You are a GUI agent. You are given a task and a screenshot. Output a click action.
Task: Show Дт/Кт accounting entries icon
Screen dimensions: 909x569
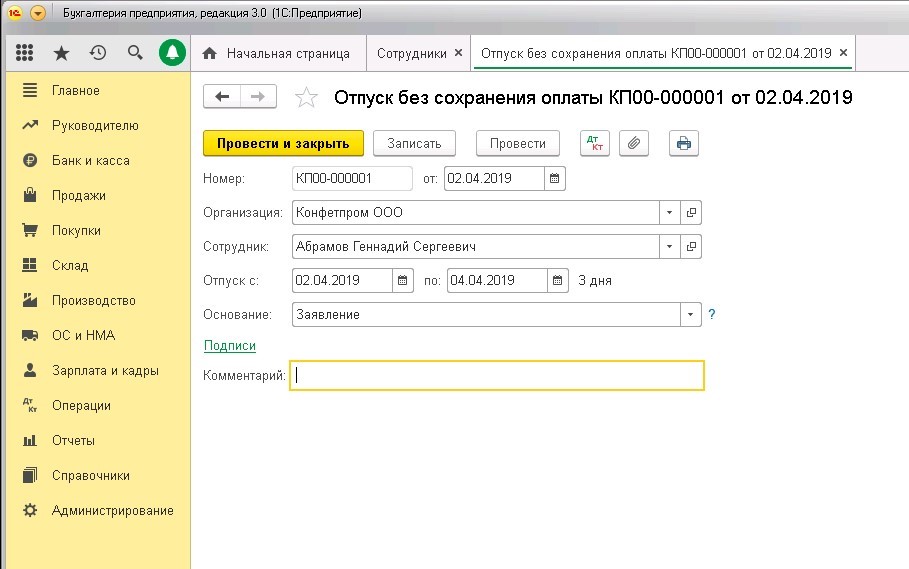click(594, 143)
